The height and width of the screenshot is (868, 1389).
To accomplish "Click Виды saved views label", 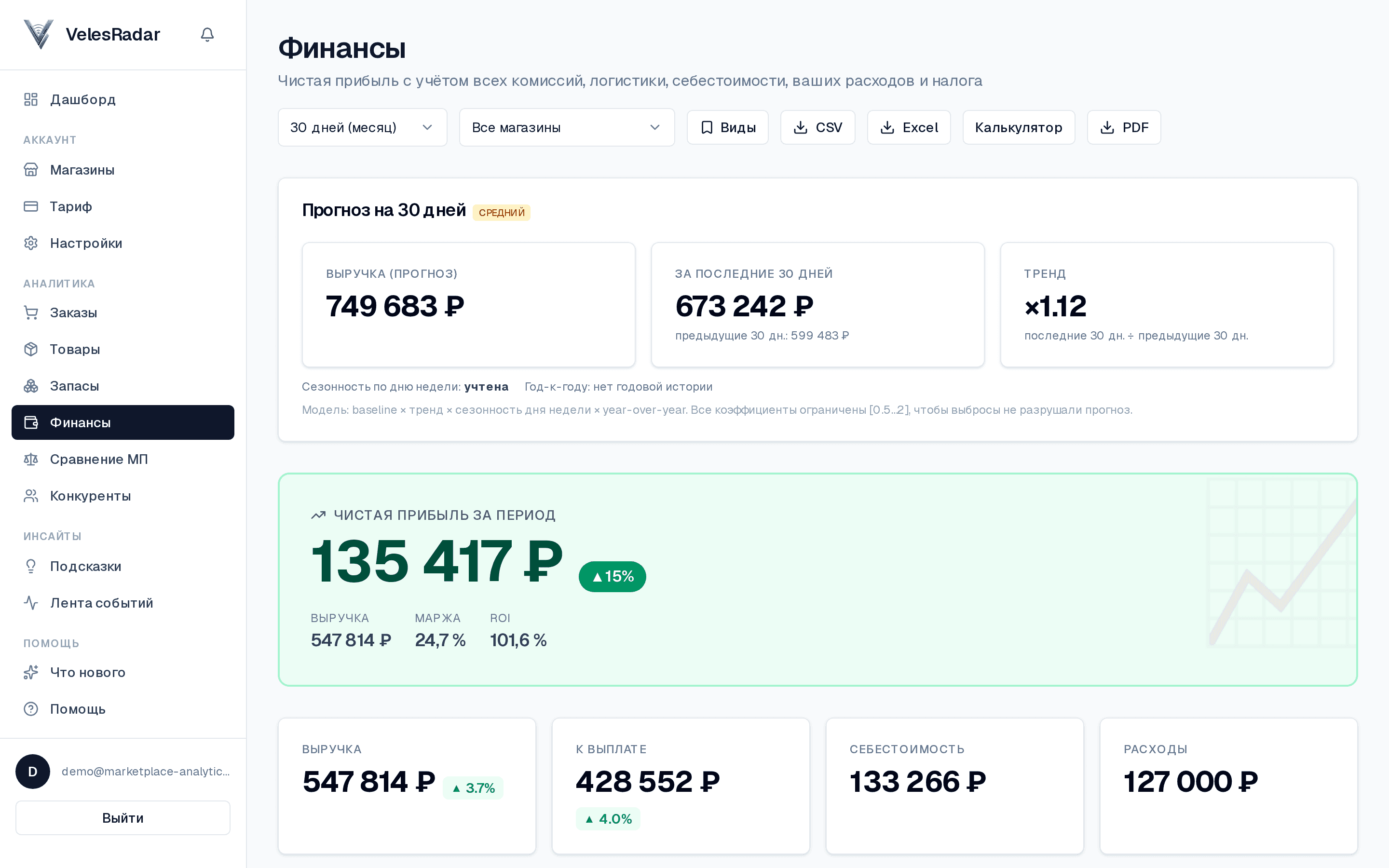I will point(738,127).
